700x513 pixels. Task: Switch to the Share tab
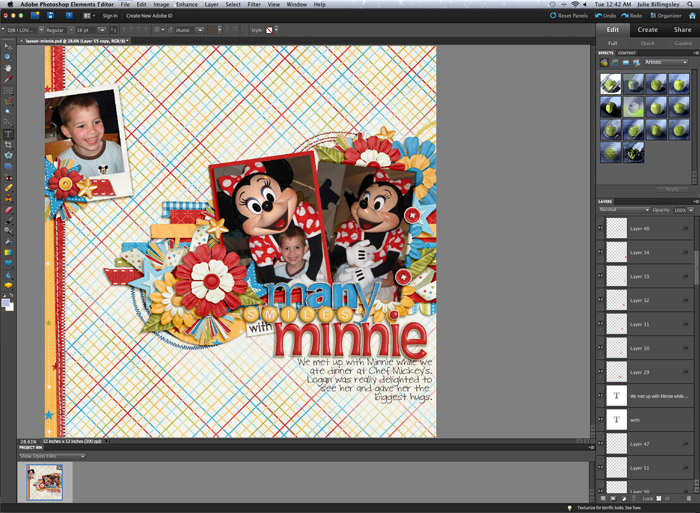[682, 29]
